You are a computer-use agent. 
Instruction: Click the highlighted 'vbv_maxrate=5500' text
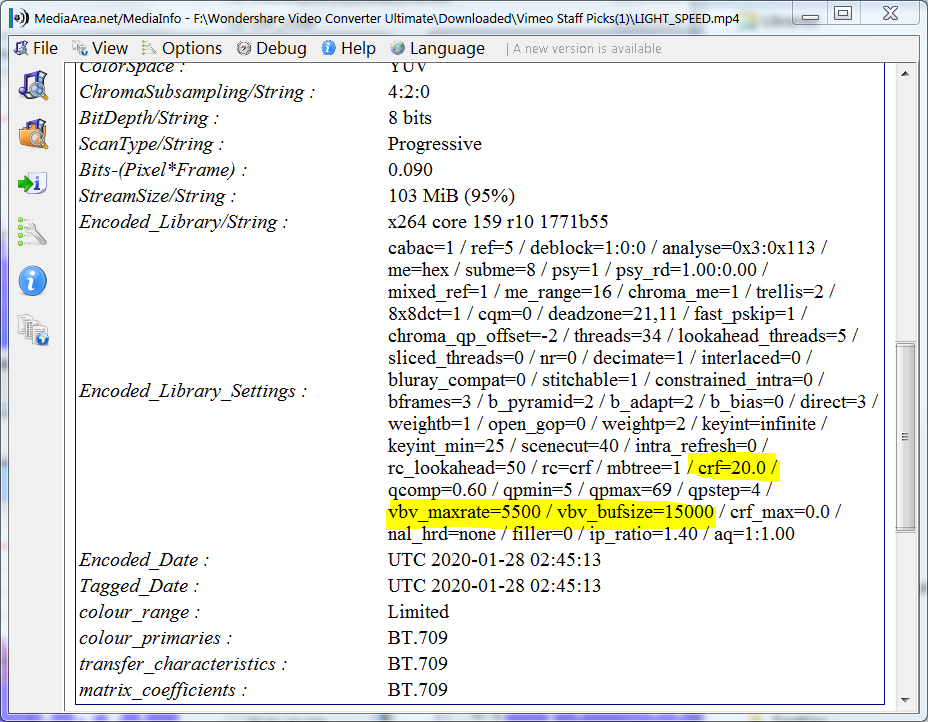click(464, 512)
